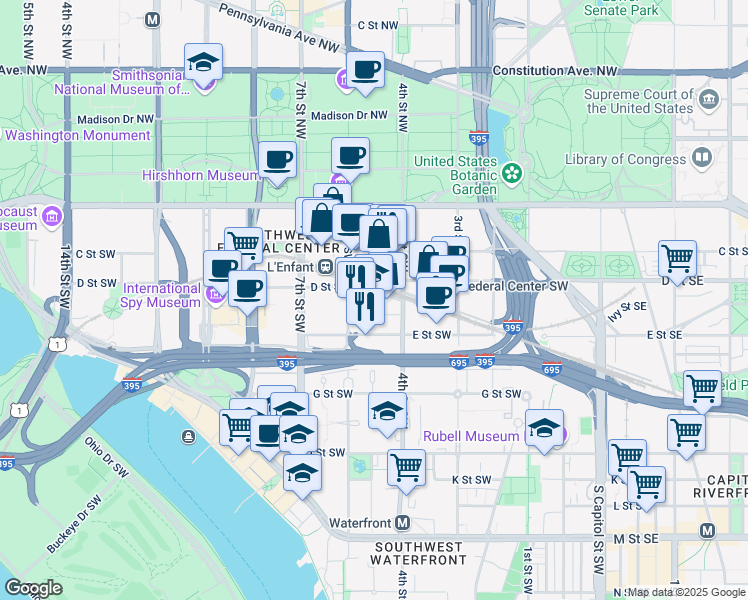Click Smithsonian National Museum of... label
Screen dimensions: 748x600
click(122, 82)
